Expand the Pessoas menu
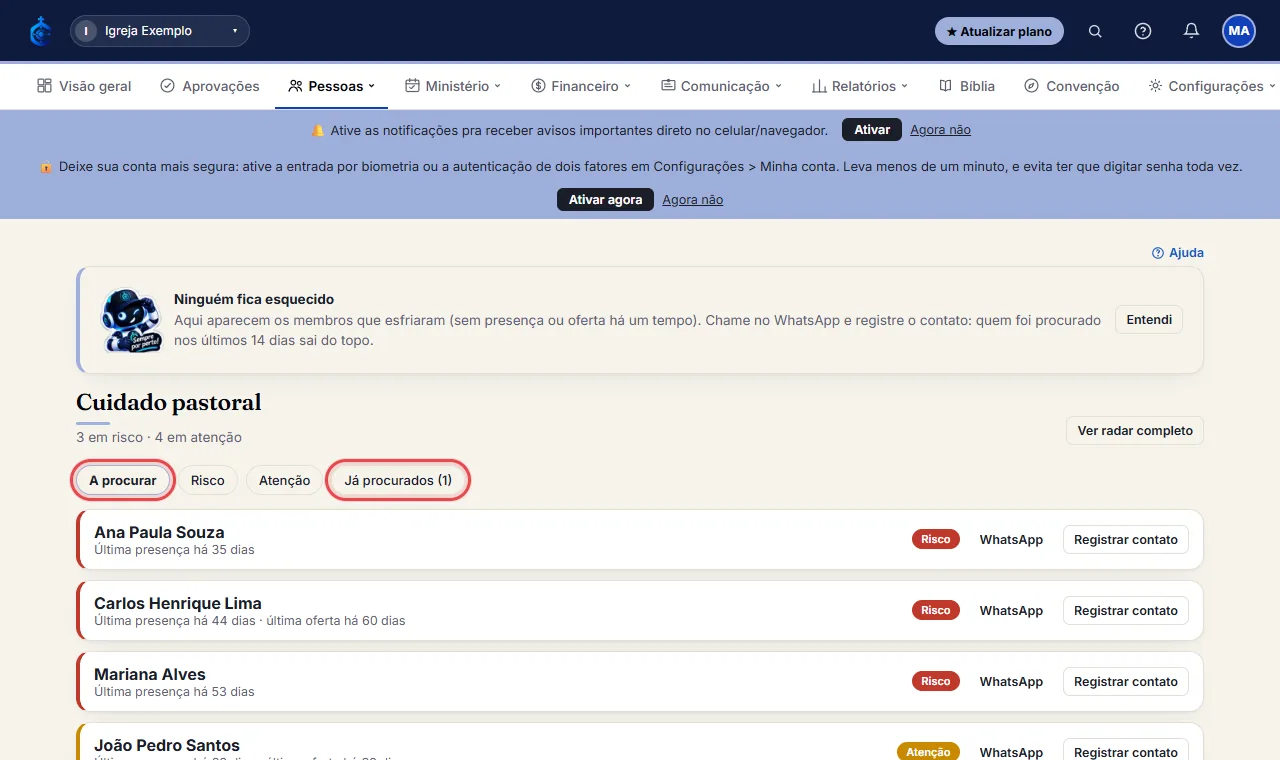The height and width of the screenshot is (760, 1280). tap(331, 86)
